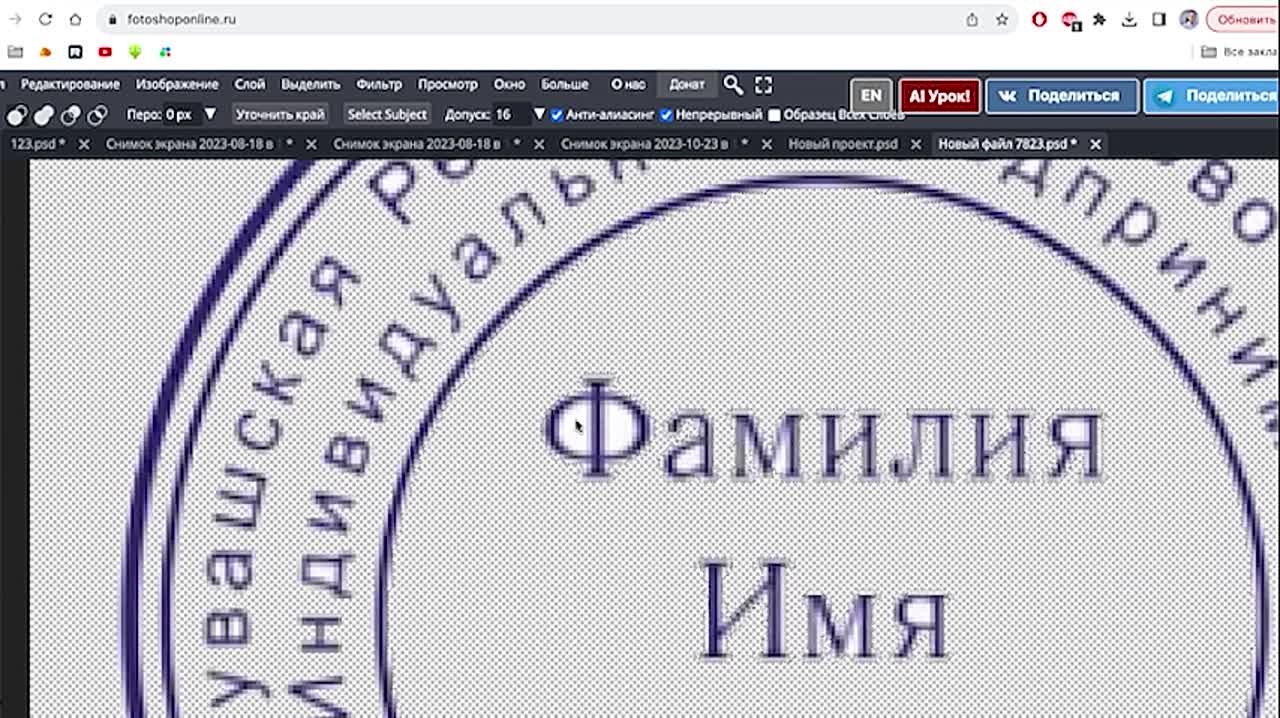Open the orange cloud bookmark icon
The height and width of the screenshot is (718, 1280).
coord(45,52)
